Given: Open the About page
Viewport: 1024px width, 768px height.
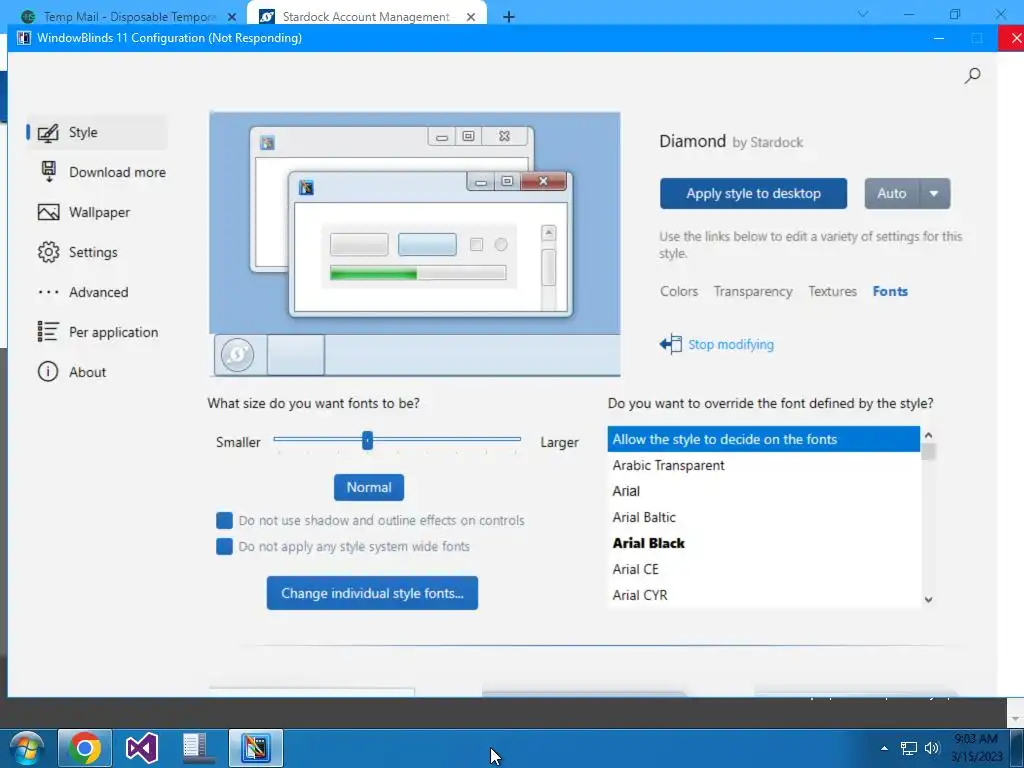Looking at the screenshot, I should point(88,372).
